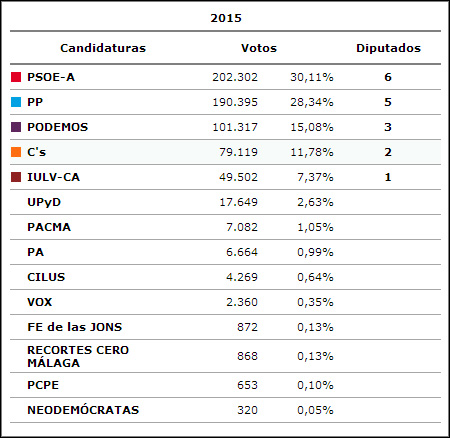The image size is (450, 438).
Task: Select the Candidaturas column header
Action: point(103,48)
